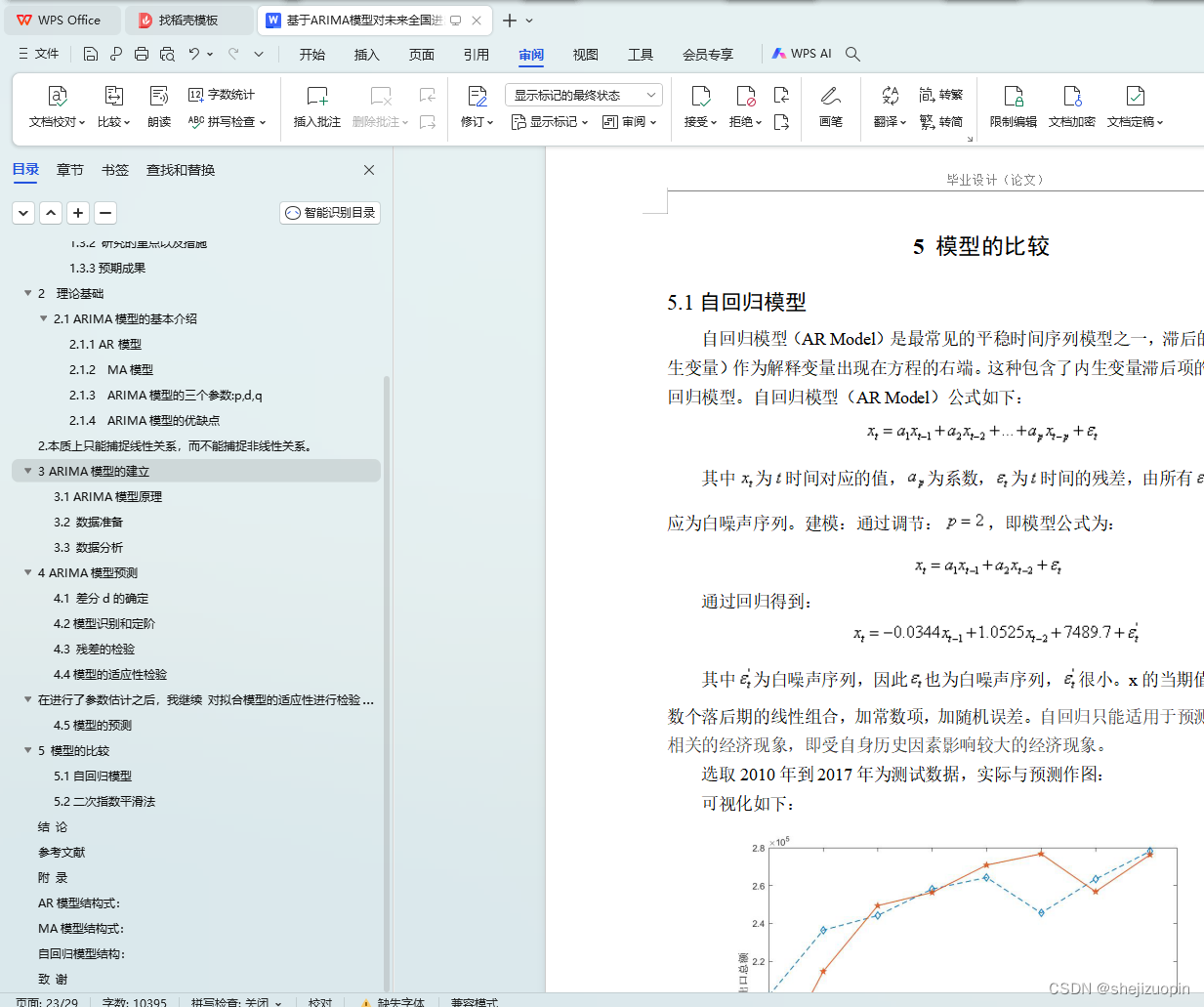Open the WPS AI assistant
The width and height of the screenshot is (1204, 1007).
point(802,54)
